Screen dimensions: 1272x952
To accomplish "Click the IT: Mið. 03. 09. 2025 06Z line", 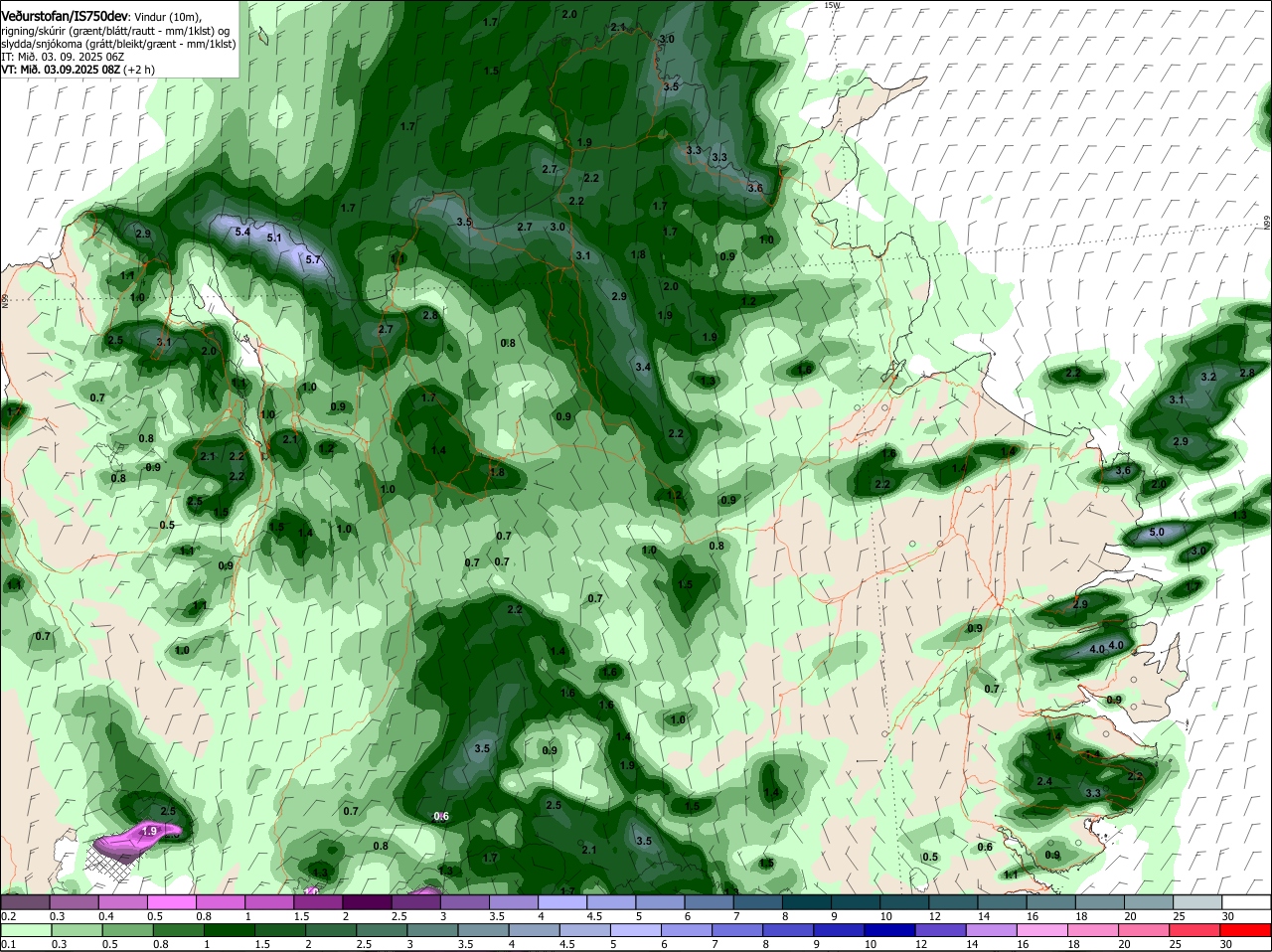I will (x=63, y=57).
